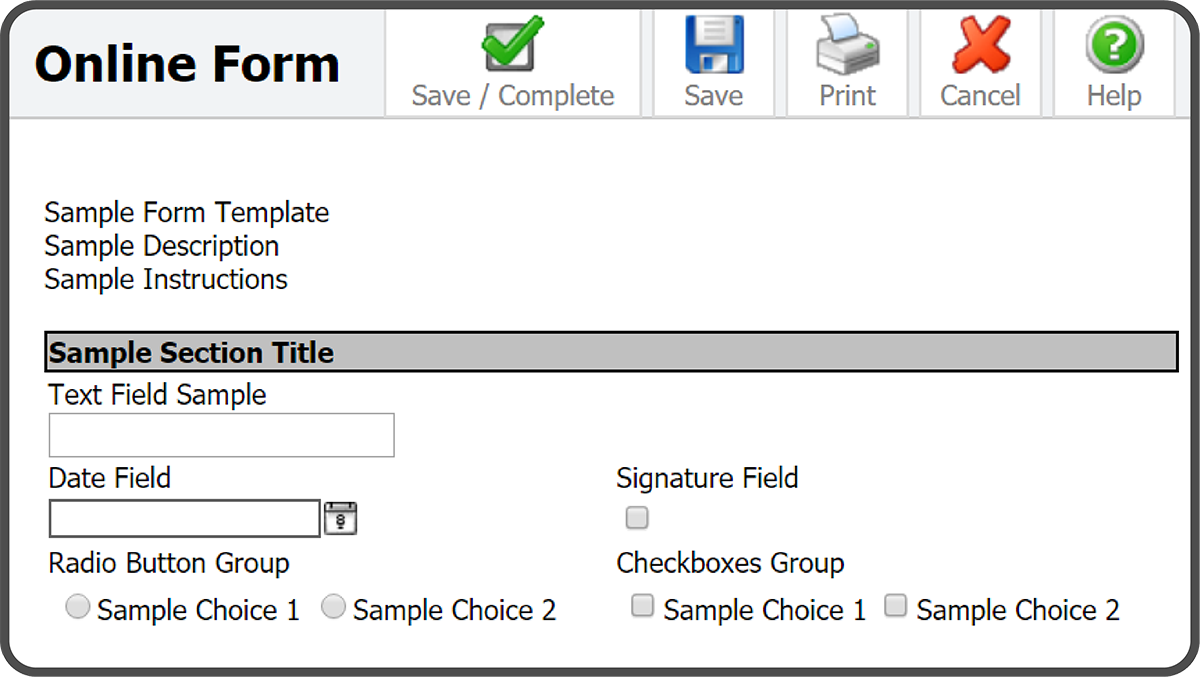The image size is (1200, 677).
Task: Check Sample Choice 2 in Checkboxes Group
Action: pos(895,605)
